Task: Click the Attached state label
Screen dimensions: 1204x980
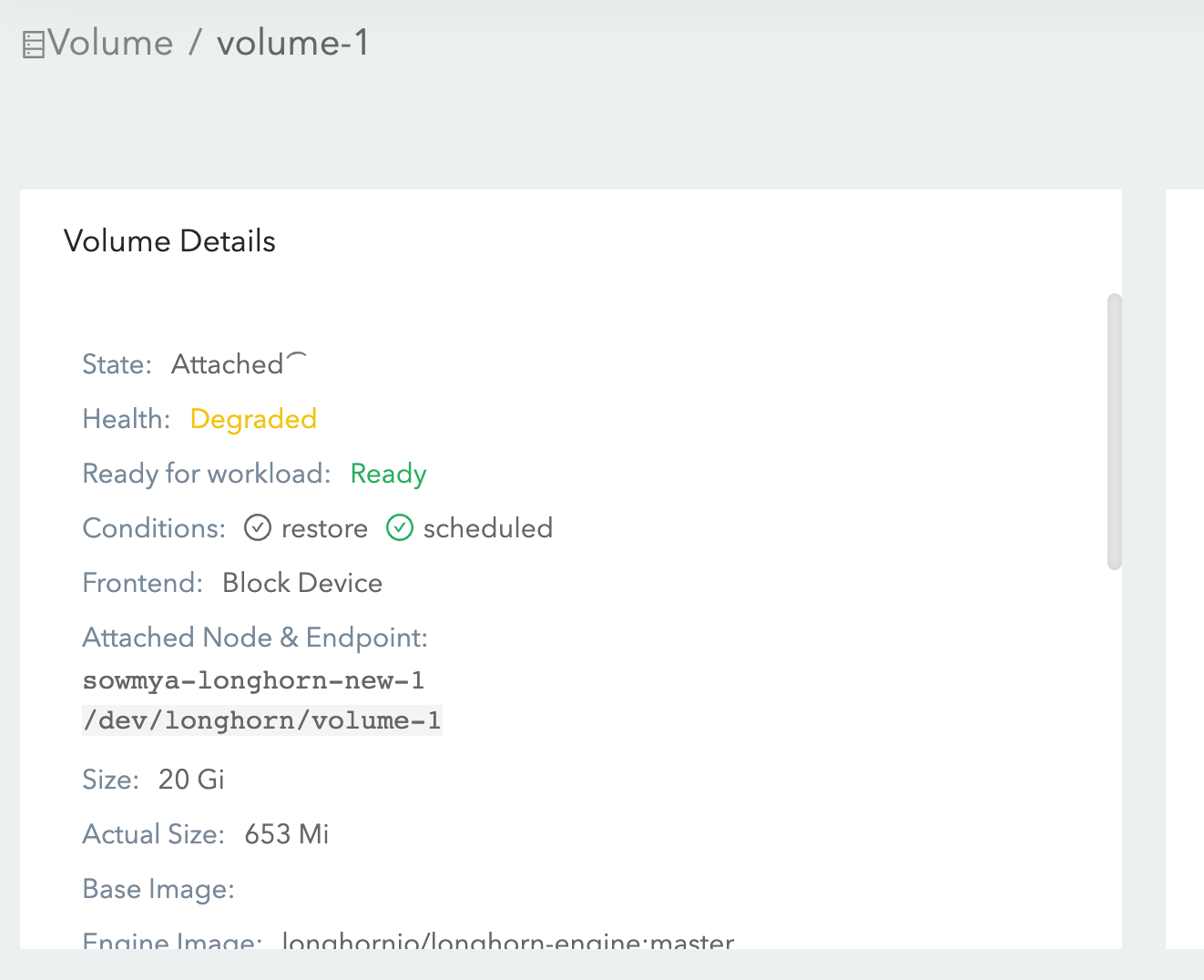Action: pyautogui.click(x=227, y=363)
